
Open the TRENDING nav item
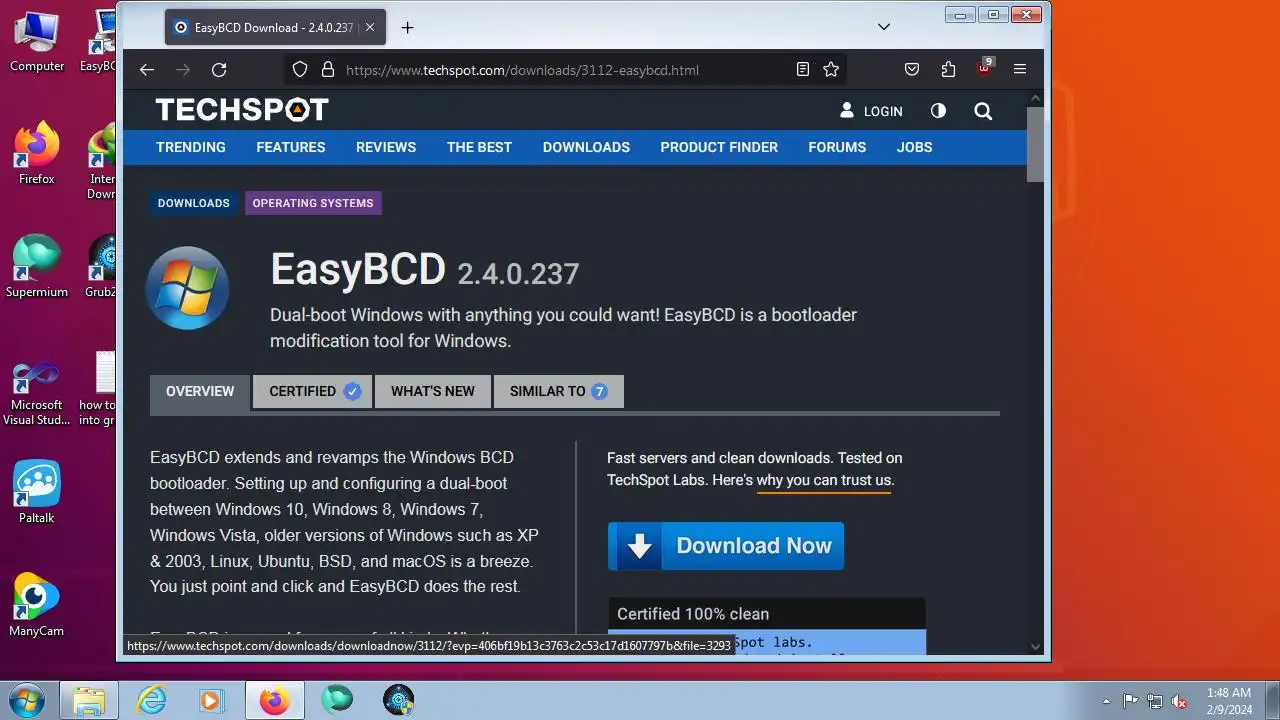(x=191, y=147)
